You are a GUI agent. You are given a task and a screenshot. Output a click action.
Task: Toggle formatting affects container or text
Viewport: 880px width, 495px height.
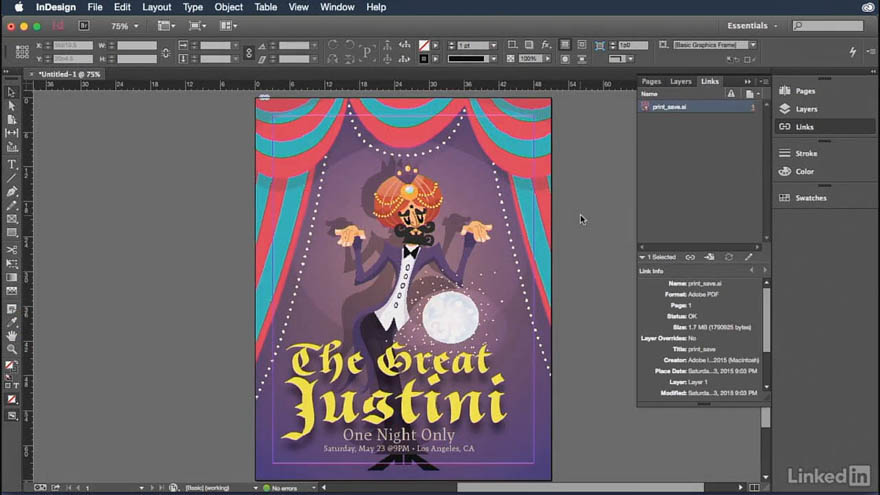(x=11, y=386)
